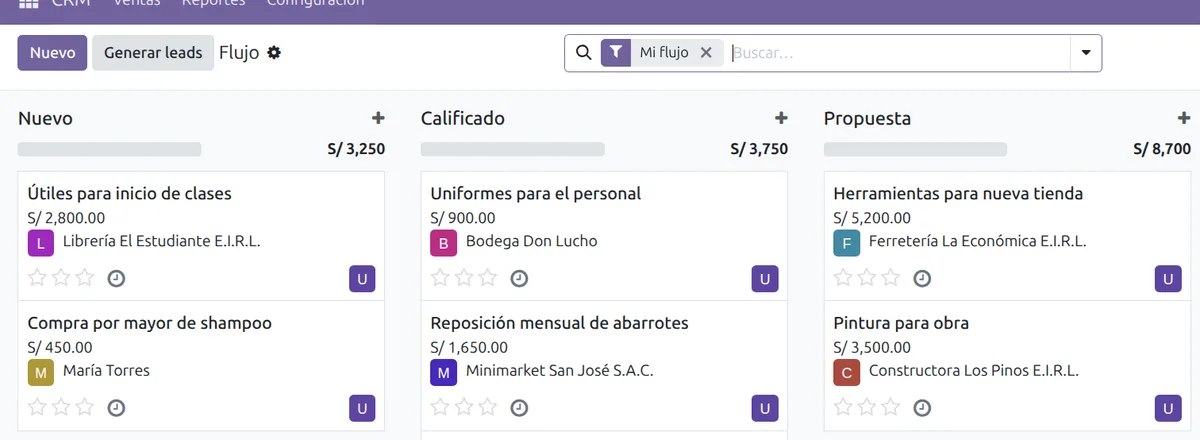Open the apps grid menu icon

28,3
